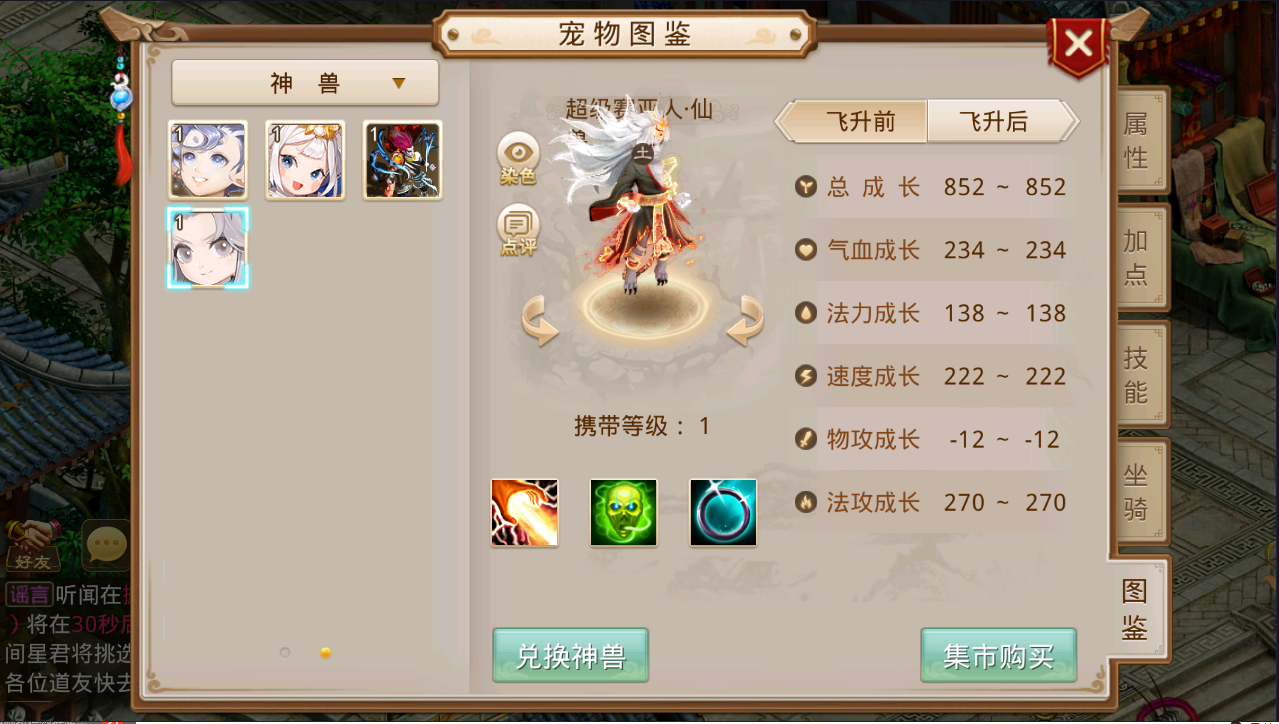Select the green skull skill icon
Image resolution: width=1279 pixels, height=724 pixels.
623,512
